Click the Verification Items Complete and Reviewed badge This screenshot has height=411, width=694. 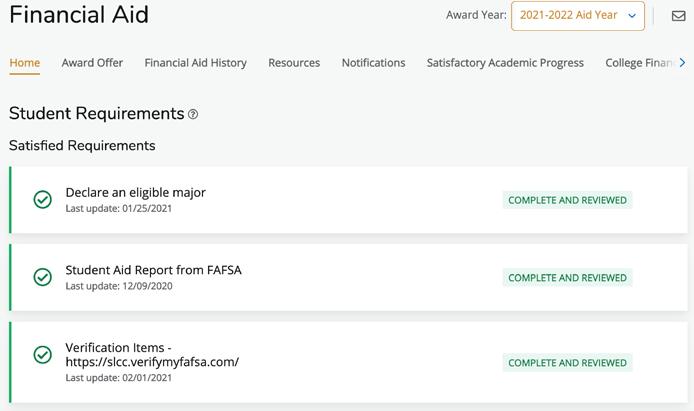(567, 363)
